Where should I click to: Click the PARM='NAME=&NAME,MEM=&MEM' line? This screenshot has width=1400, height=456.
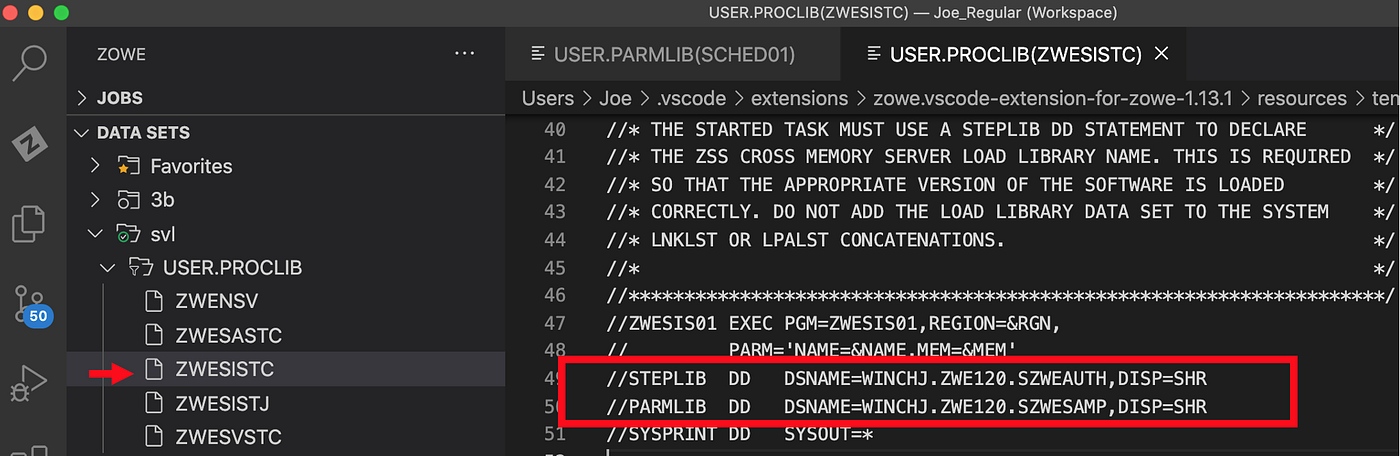[811, 351]
